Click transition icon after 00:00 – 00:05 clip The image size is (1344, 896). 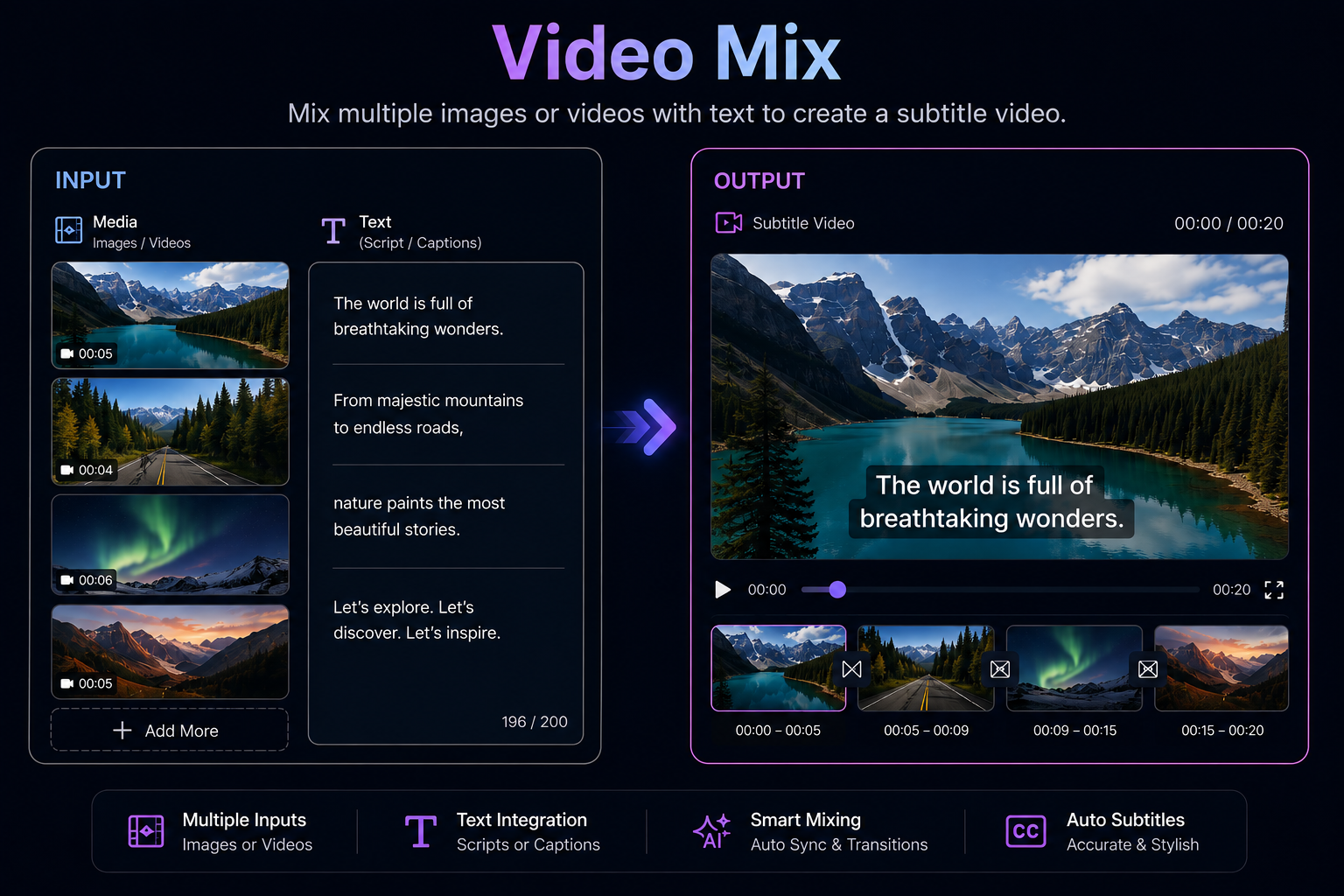tap(851, 669)
